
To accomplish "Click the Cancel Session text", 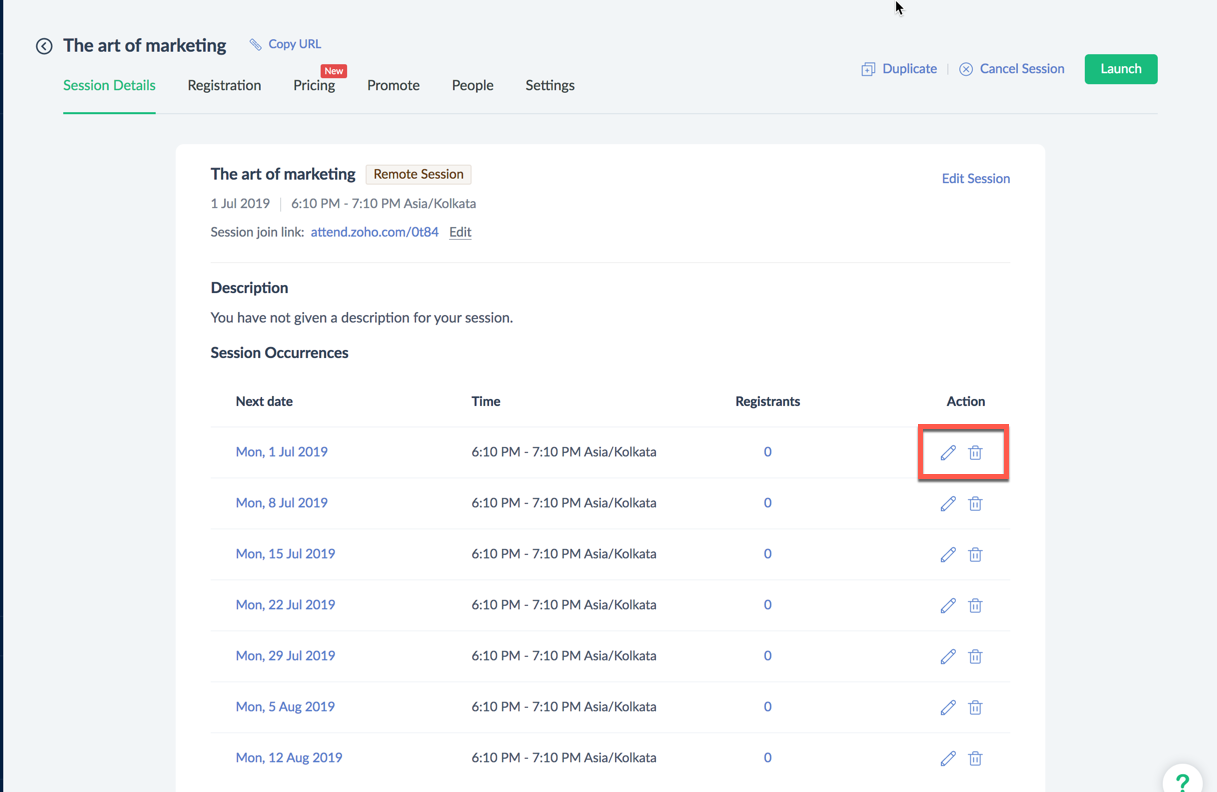I will point(1022,69).
